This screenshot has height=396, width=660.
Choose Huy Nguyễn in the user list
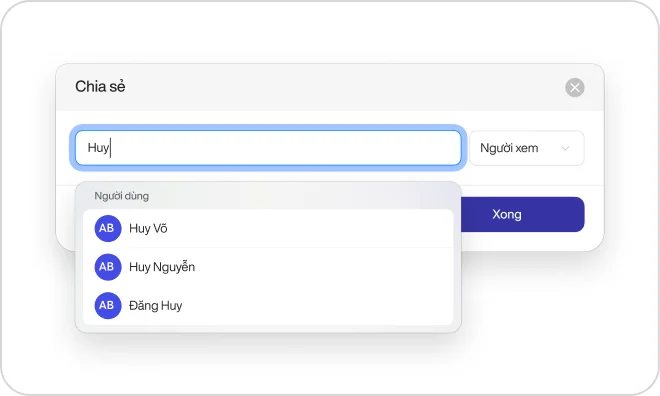268,267
